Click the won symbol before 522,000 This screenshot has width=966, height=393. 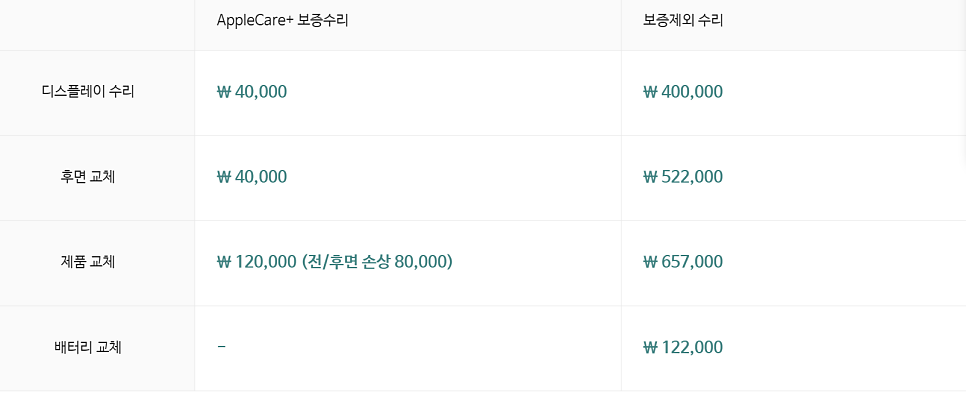[x=650, y=177]
